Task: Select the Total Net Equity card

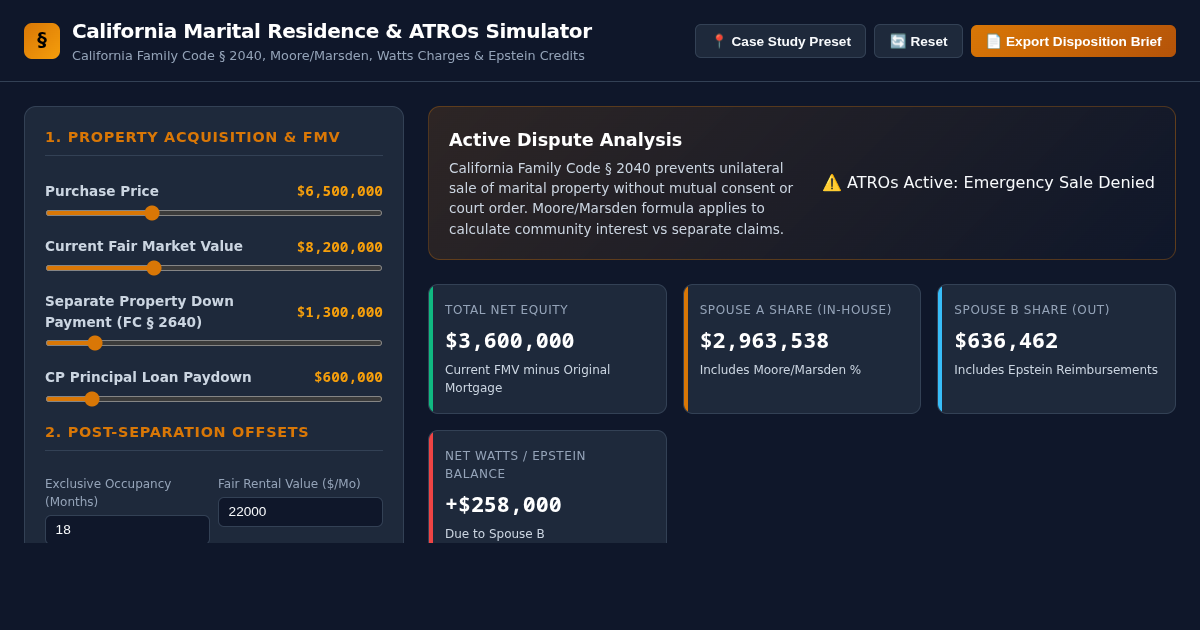Action: 547,349
